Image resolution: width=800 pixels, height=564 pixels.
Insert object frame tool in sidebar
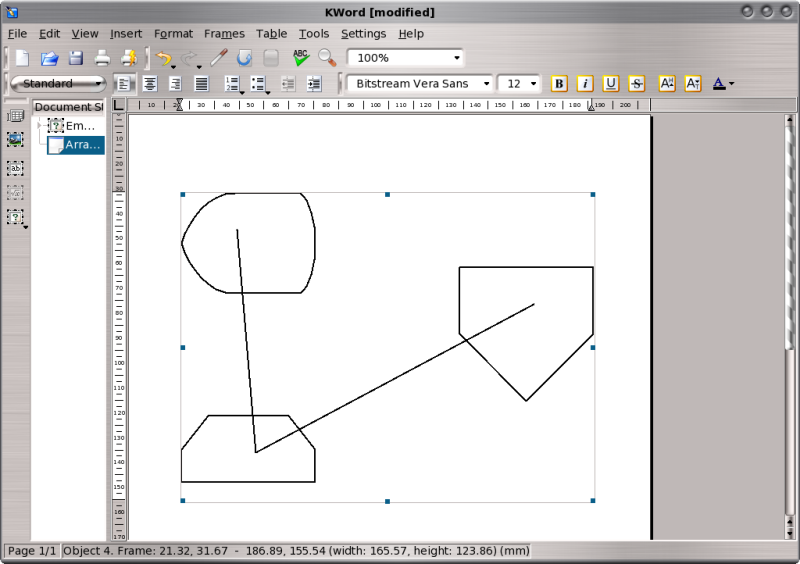[15, 217]
